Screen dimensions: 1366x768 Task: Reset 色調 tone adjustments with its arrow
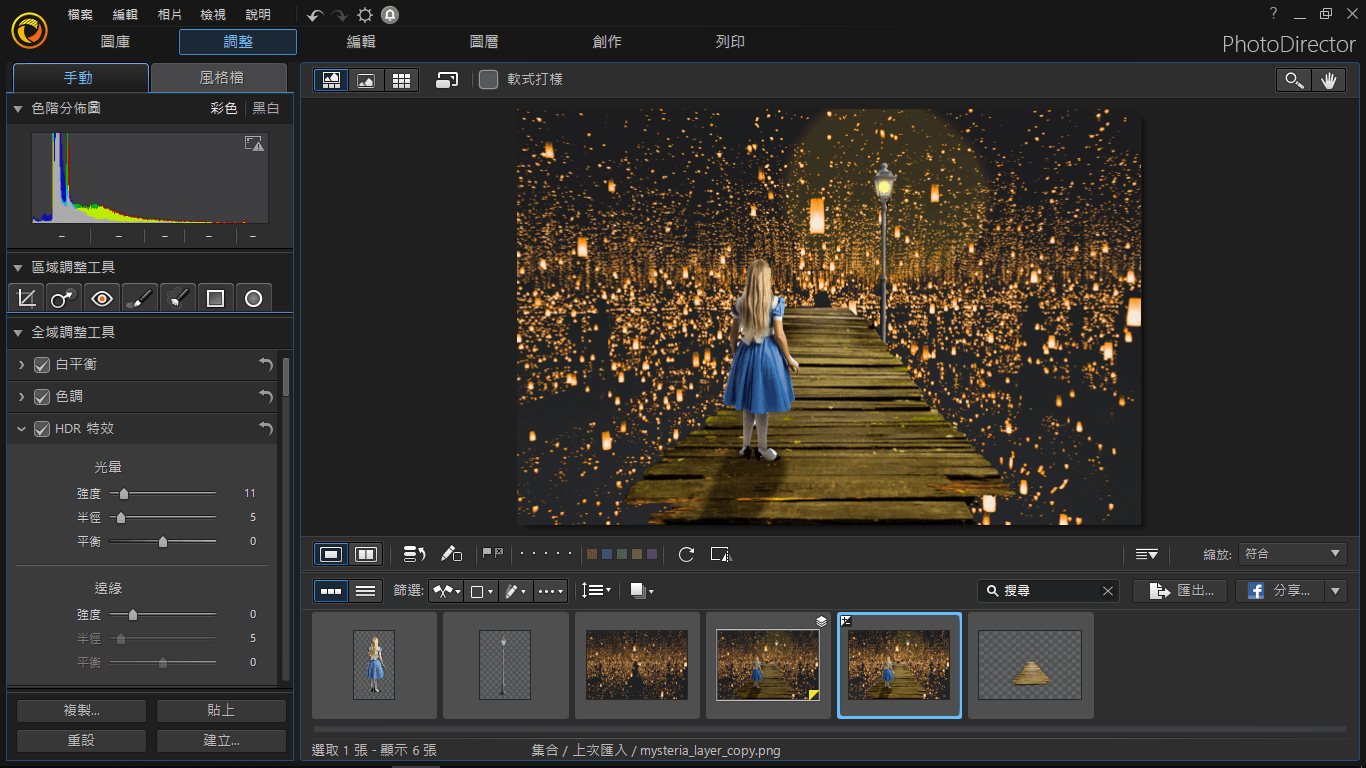[265, 397]
